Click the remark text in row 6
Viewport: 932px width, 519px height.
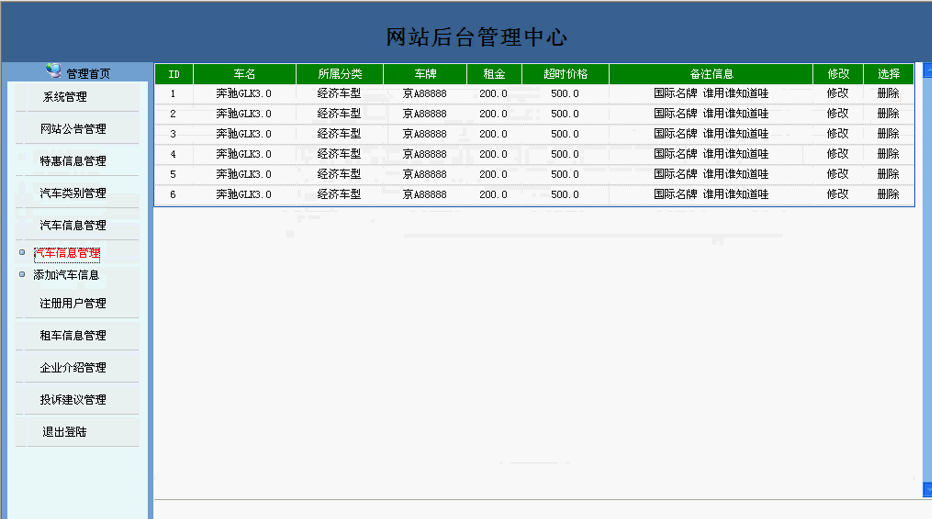tap(711, 194)
